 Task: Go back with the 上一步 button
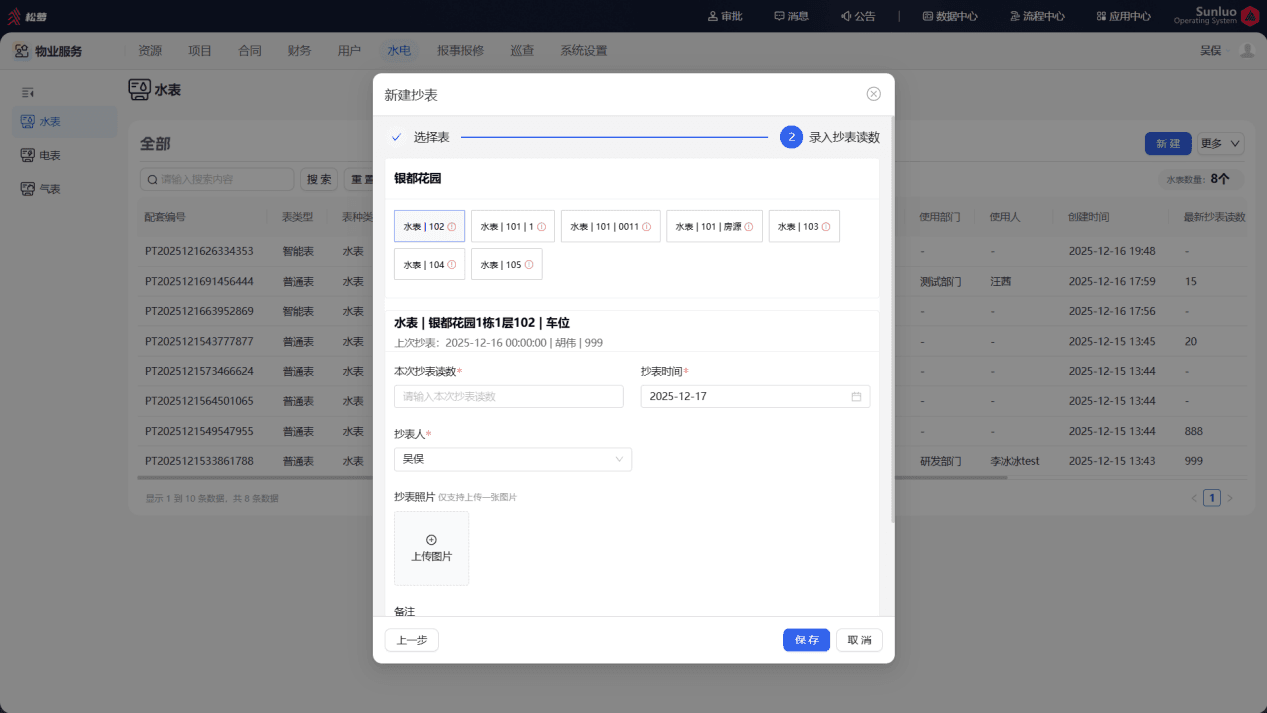coord(412,640)
